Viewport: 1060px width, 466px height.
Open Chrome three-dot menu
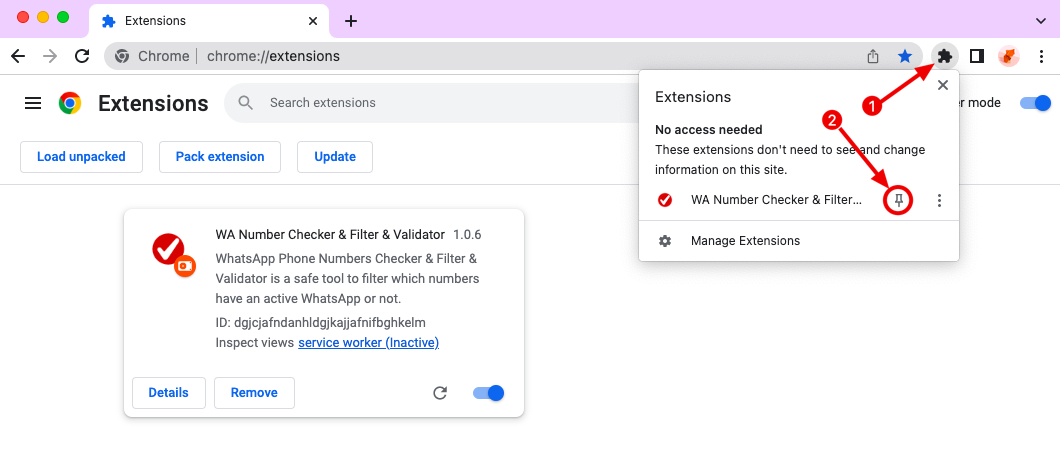1041,56
